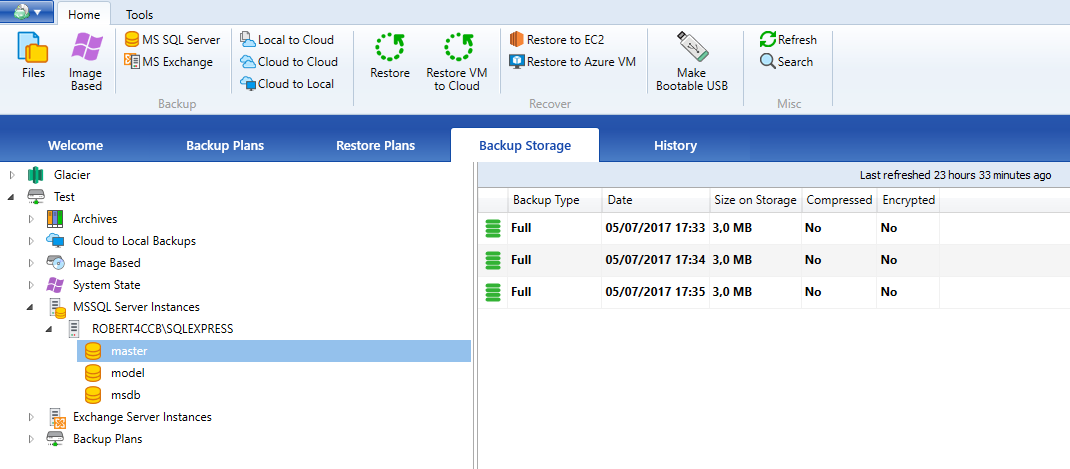Sort by the Date column

point(655,200)
